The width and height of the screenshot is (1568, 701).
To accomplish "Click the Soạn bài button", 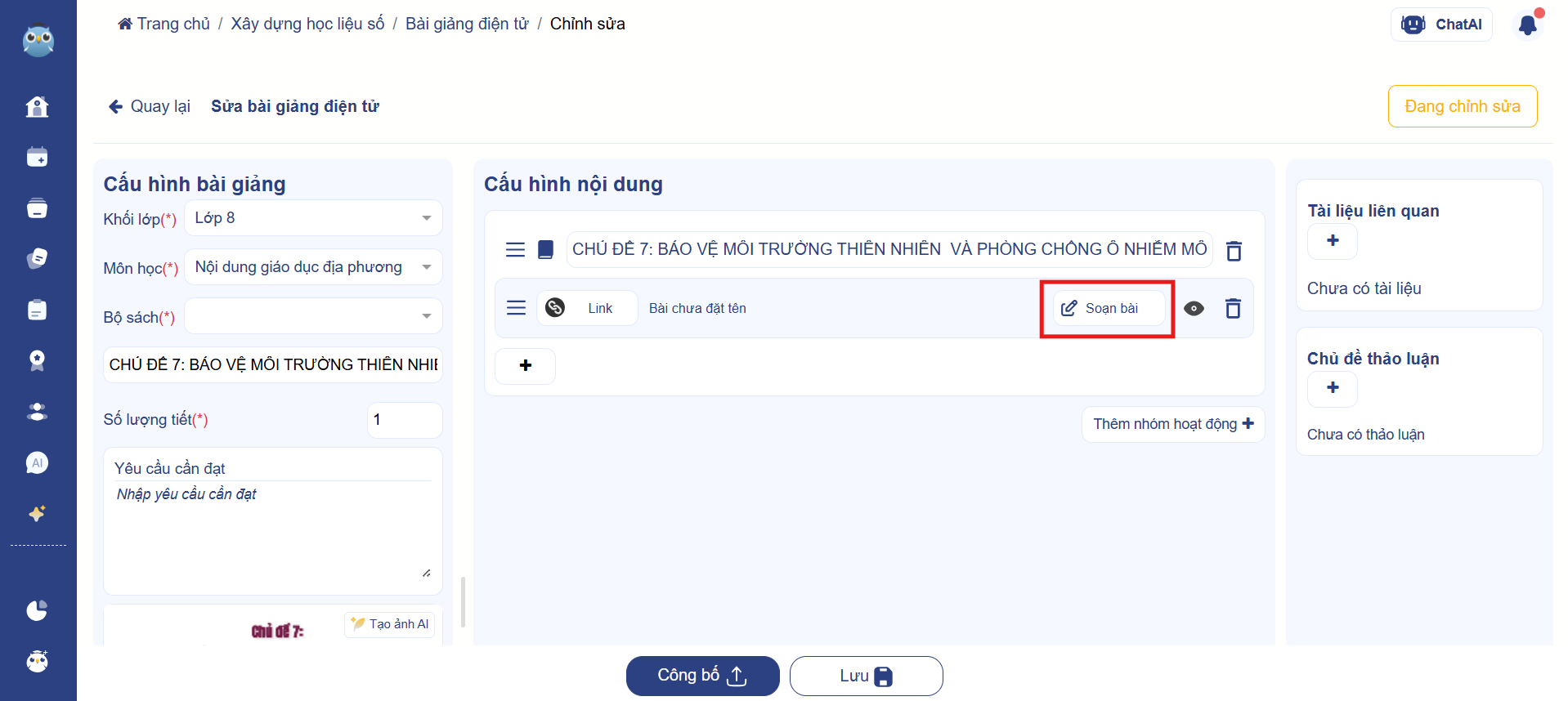I will (x=1108, y=308).
